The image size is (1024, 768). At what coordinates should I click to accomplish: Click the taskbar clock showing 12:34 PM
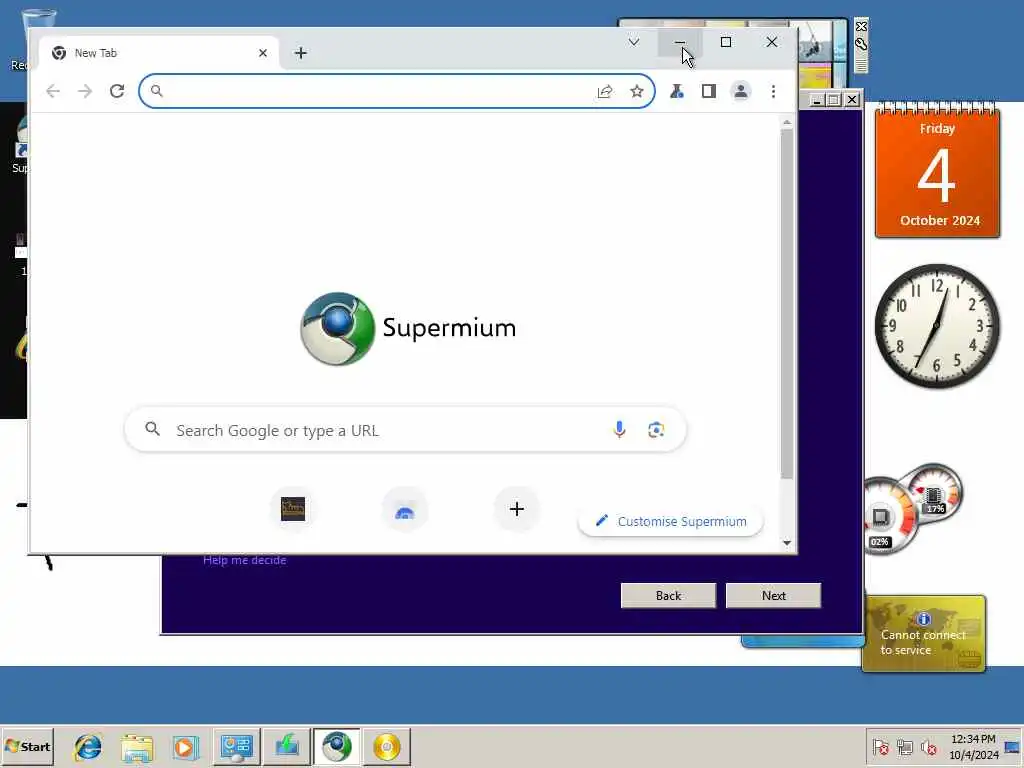coord(973,746)
